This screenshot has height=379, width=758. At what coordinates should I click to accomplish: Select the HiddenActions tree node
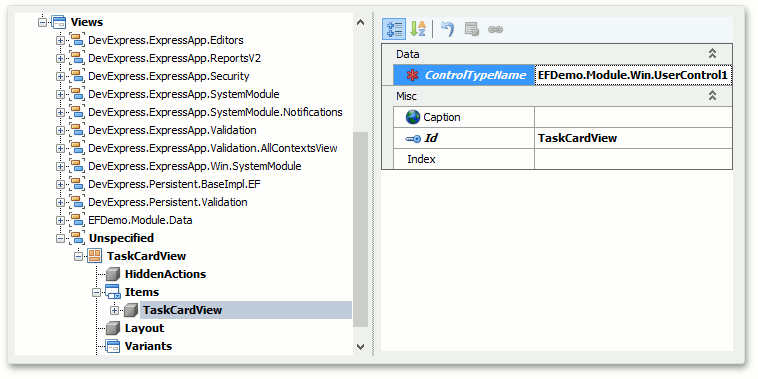point(165,275)
